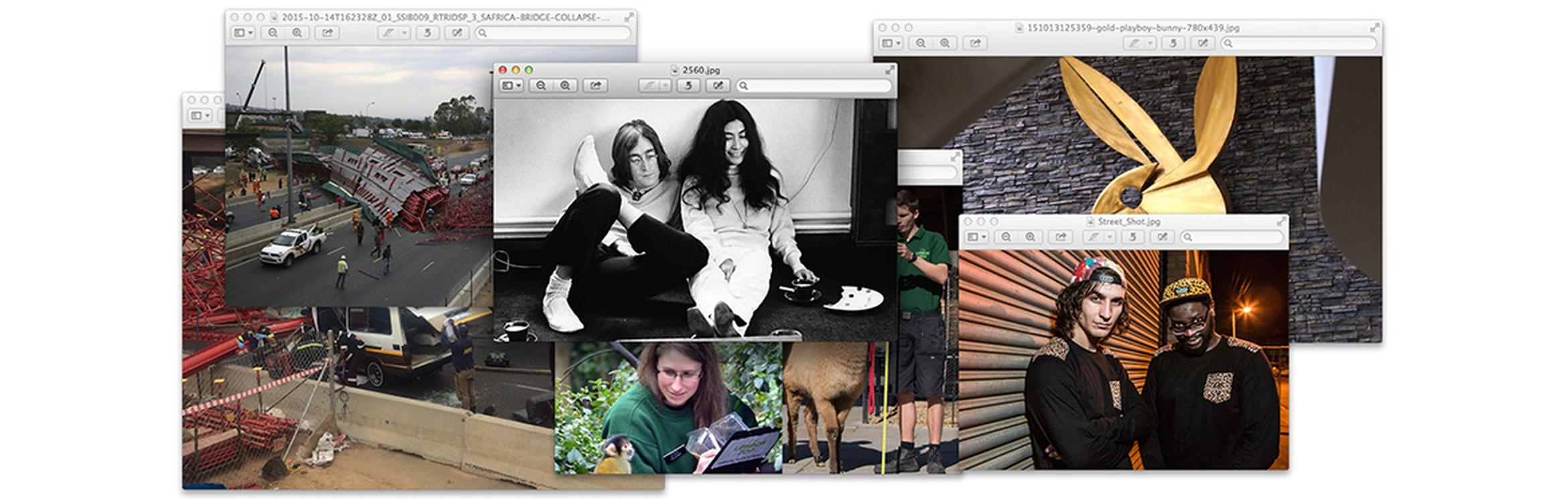Share the Street_Shot.jpg image
The image size is (1568, 499).
tap(1060, 237)
